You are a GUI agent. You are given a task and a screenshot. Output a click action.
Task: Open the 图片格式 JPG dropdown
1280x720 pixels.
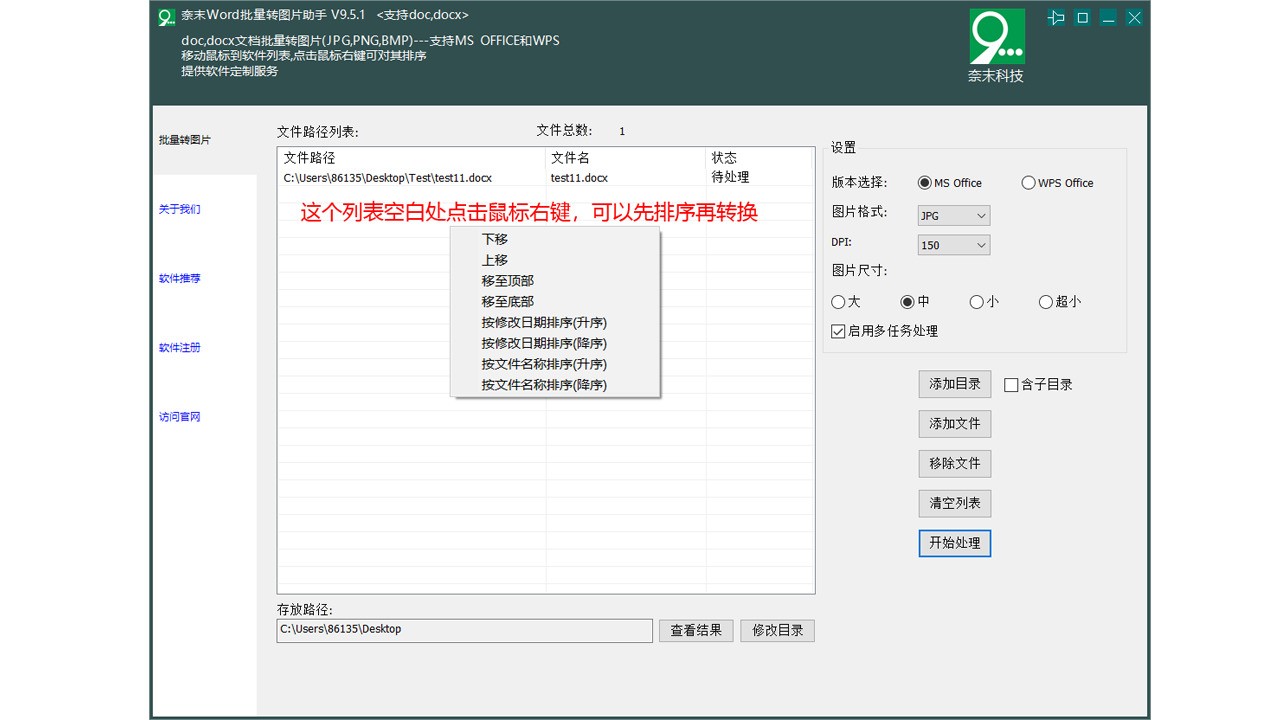(x=952, y=215)
